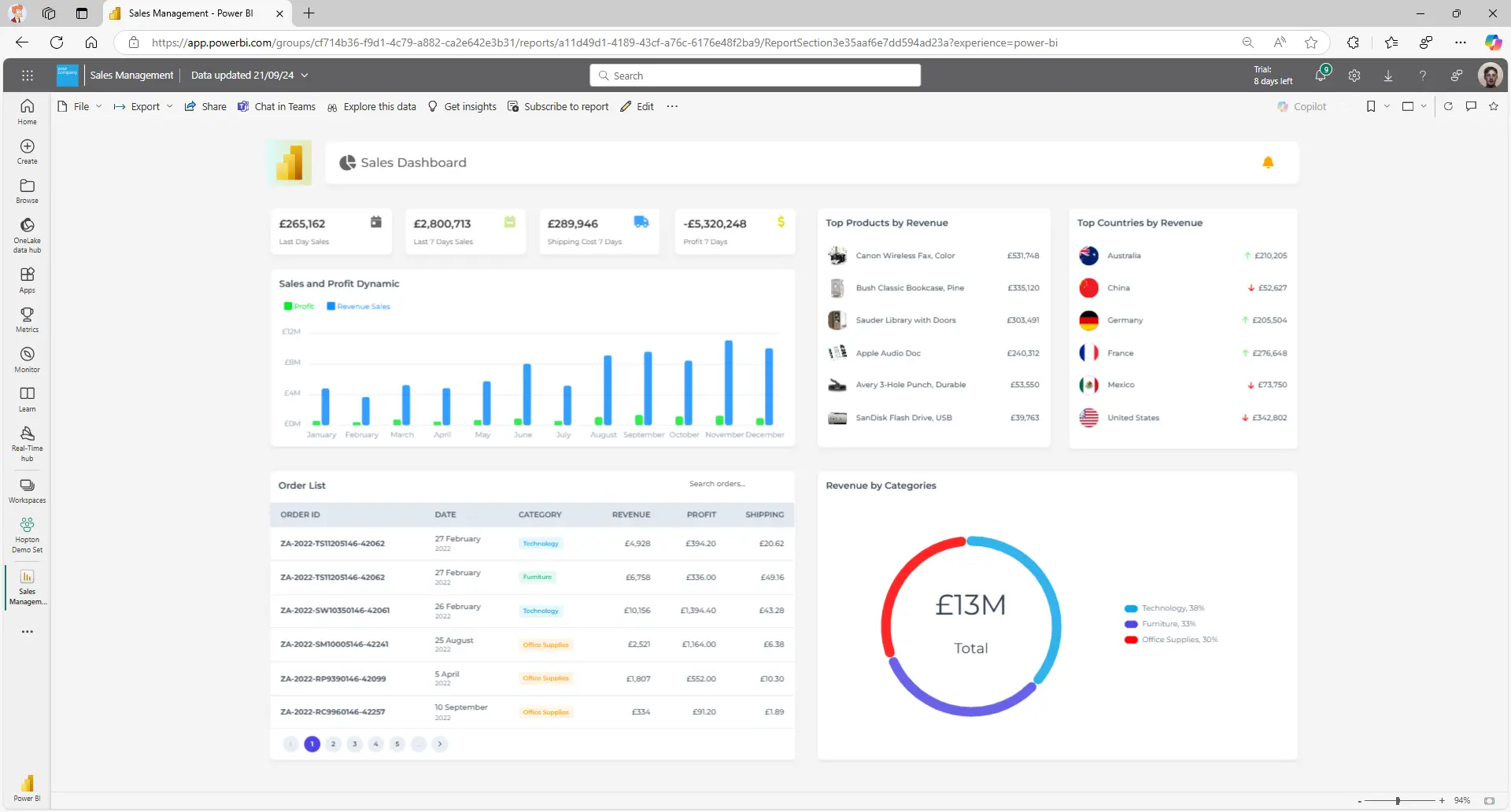1511x812 pixels.
Task: Click order ZA-2022-SW10350146-42061
Action: [x=335, y=611]
